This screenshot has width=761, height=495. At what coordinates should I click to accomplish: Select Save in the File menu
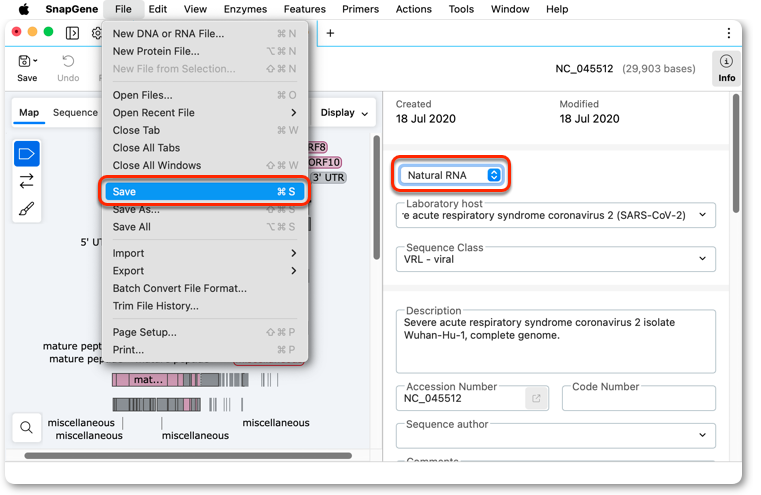point(204,191)
